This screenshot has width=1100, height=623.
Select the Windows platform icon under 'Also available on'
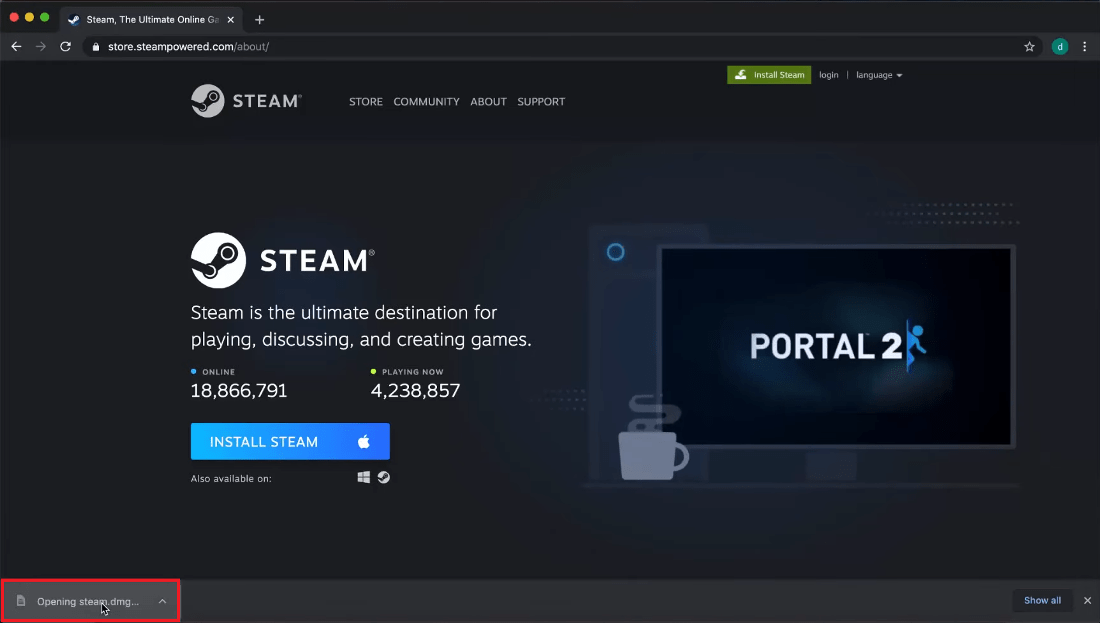point(363,477)
